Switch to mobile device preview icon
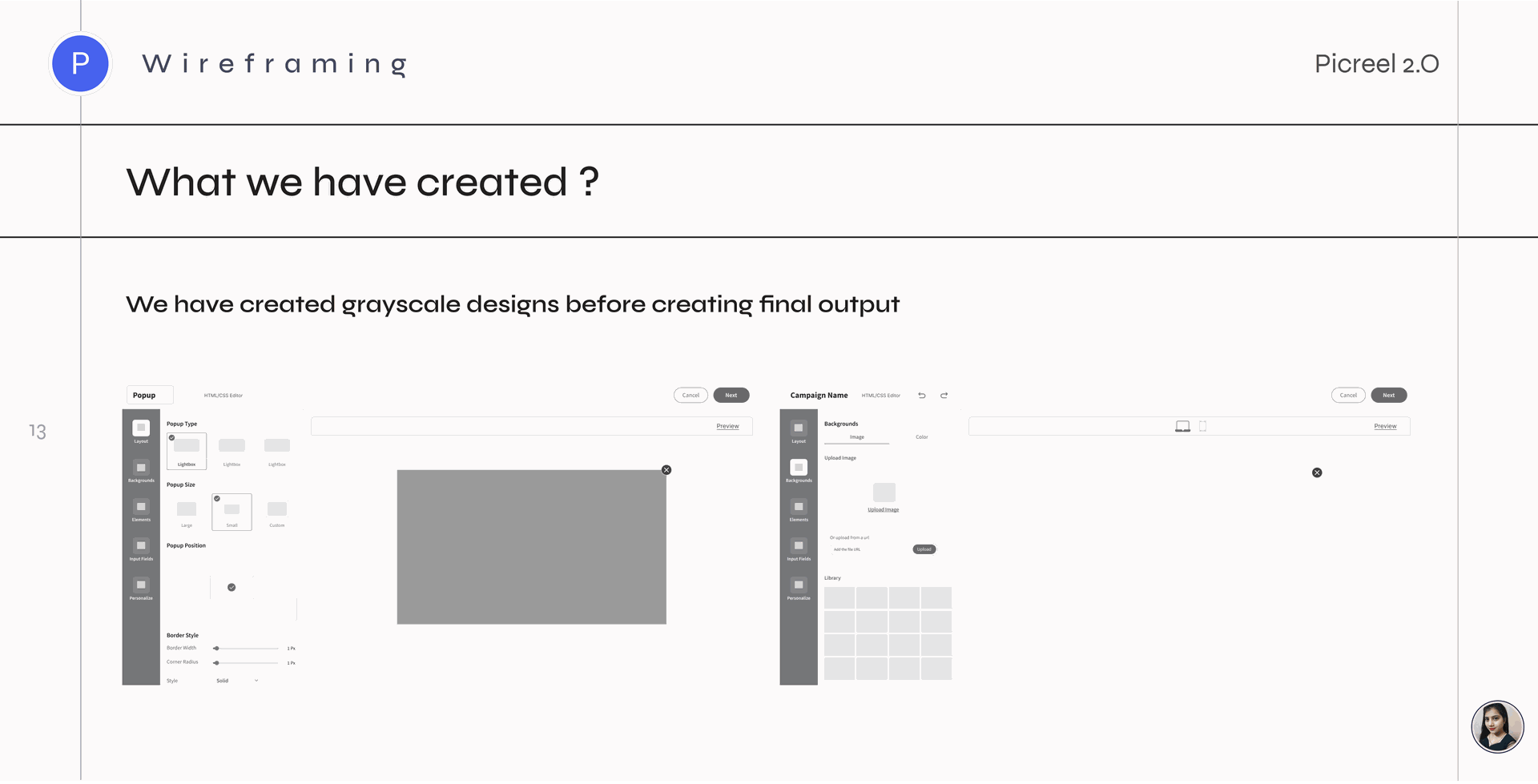Viewport: 1538px width, 784px height. [x=1202, y=427]
